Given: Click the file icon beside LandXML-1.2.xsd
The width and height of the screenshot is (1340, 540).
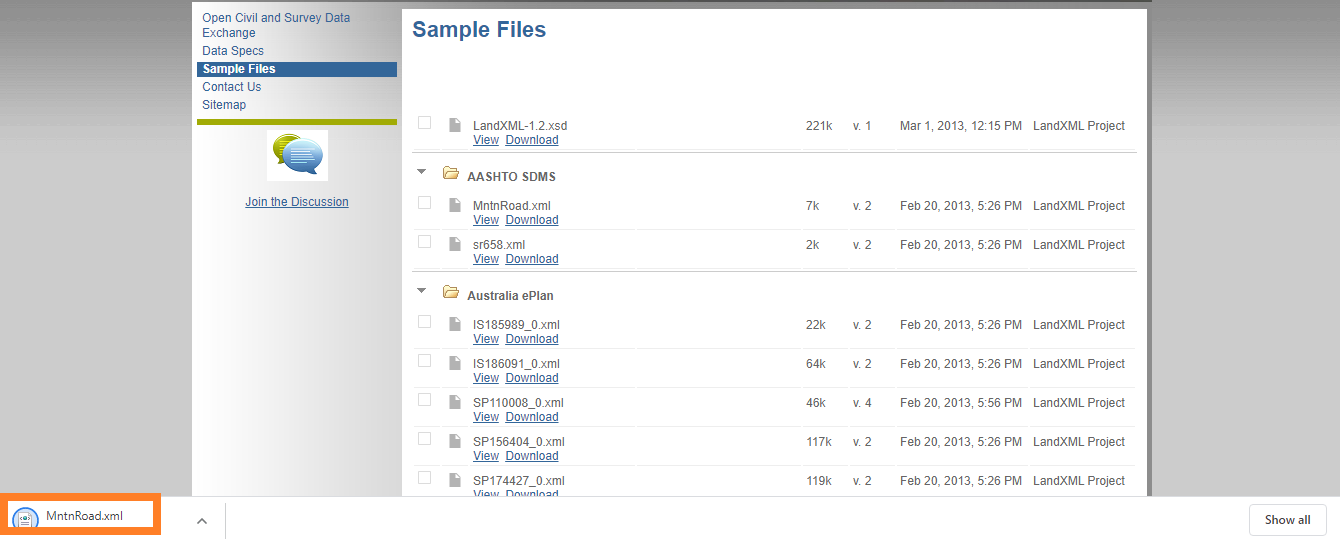Looking at the screenshot, I should click(x=455, y=125).
